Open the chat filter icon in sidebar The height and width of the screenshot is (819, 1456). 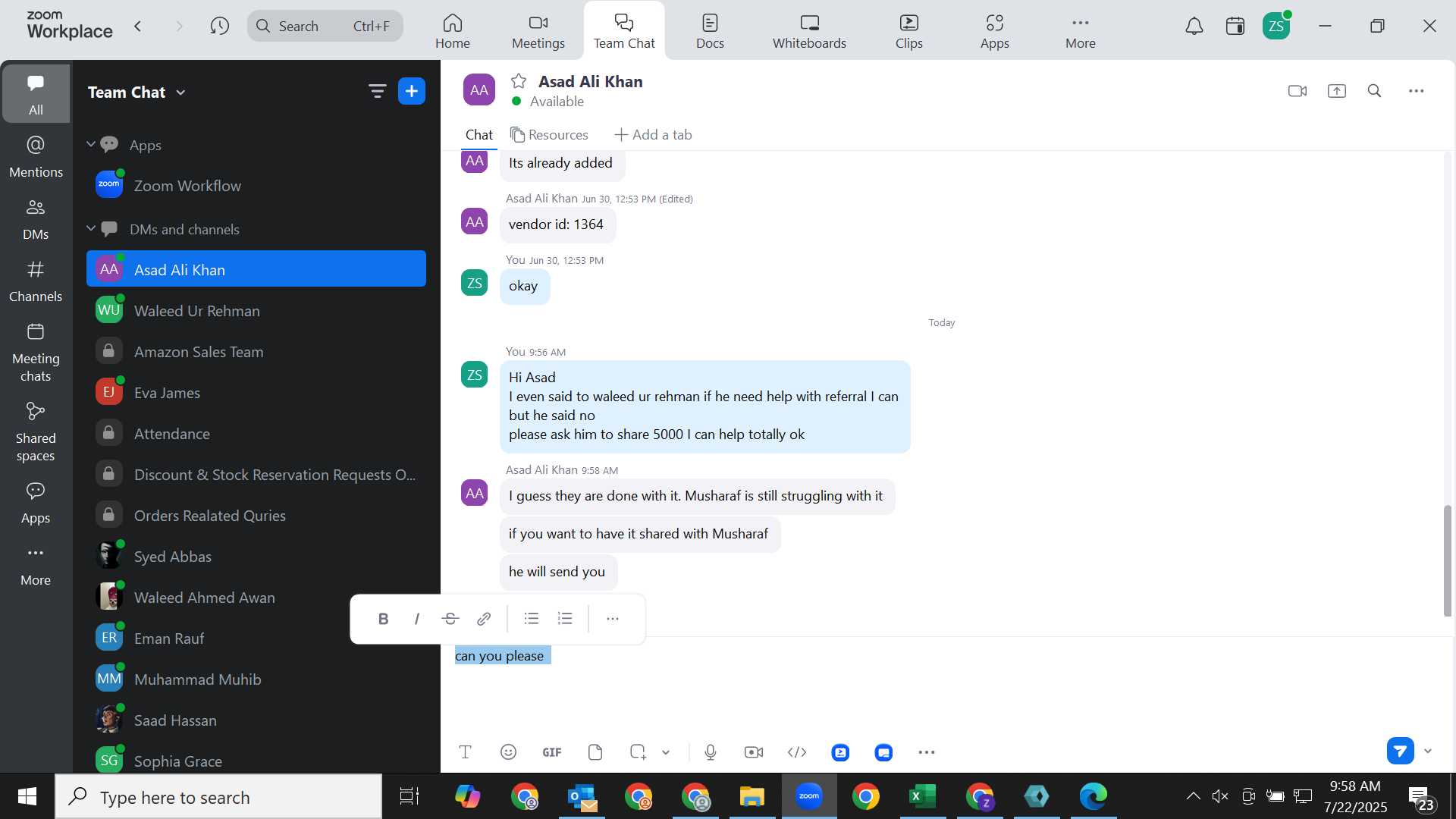(377, 92)
